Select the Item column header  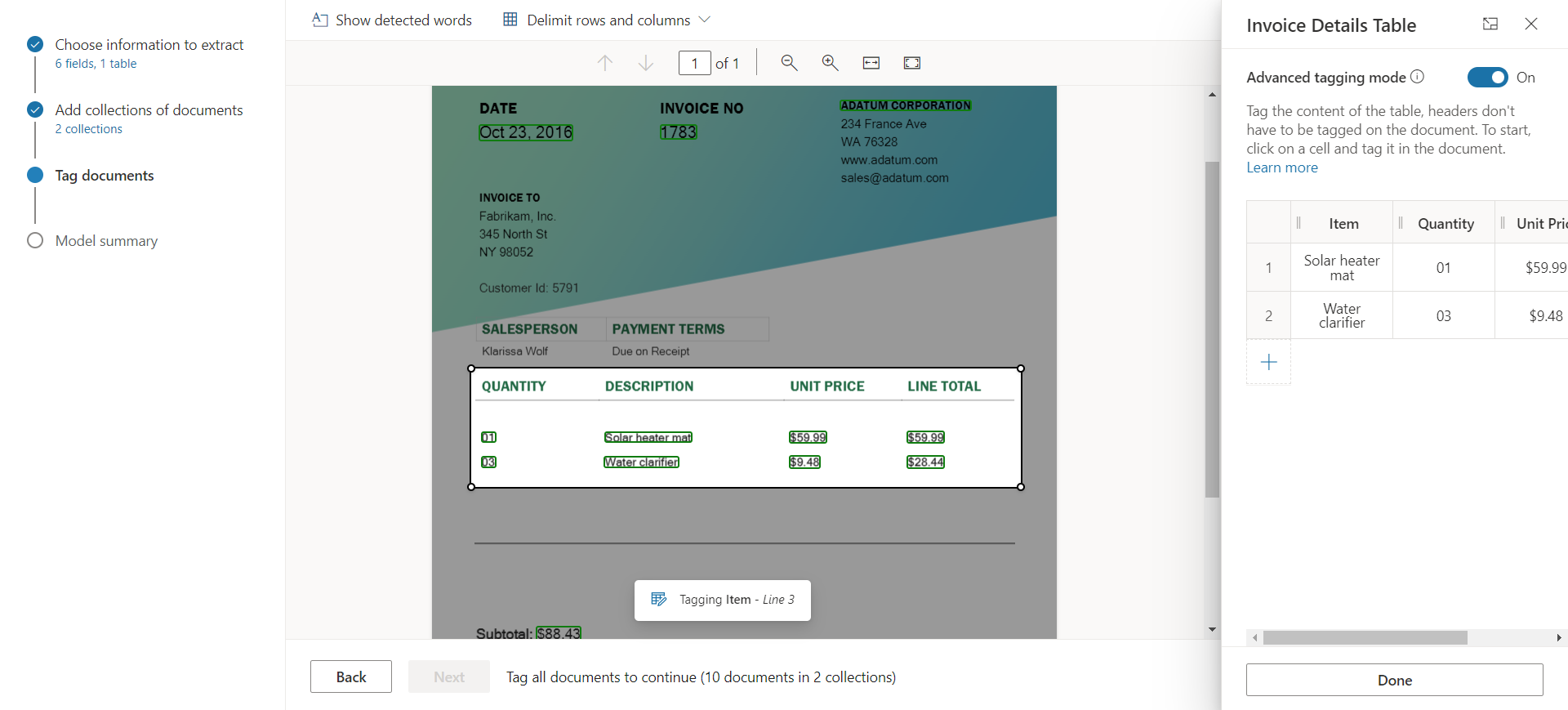point(1343,223)
